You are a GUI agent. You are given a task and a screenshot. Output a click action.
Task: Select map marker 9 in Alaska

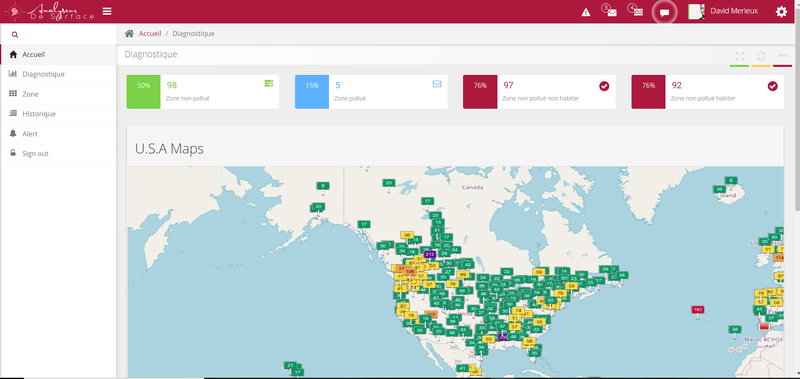coord(322,187)
